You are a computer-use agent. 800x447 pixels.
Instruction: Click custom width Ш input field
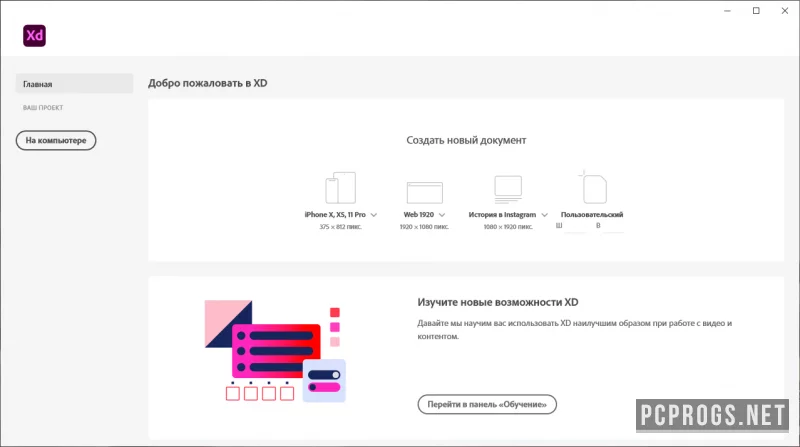pyautogui.click(x=576, y=226)
